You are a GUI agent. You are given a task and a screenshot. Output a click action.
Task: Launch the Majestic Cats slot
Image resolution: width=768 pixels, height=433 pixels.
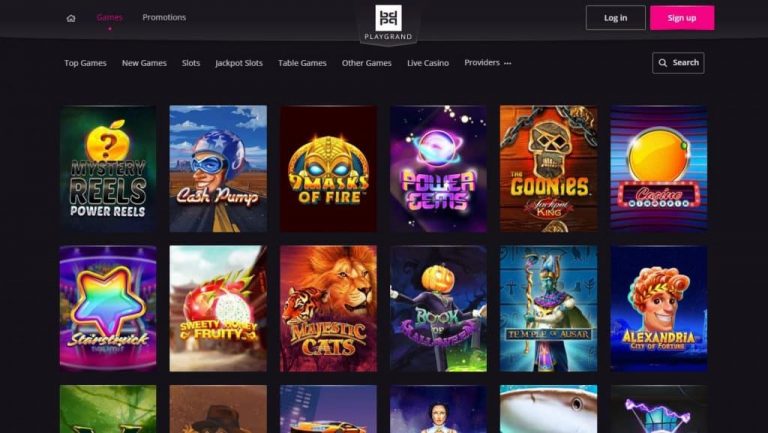coord(328,308)
